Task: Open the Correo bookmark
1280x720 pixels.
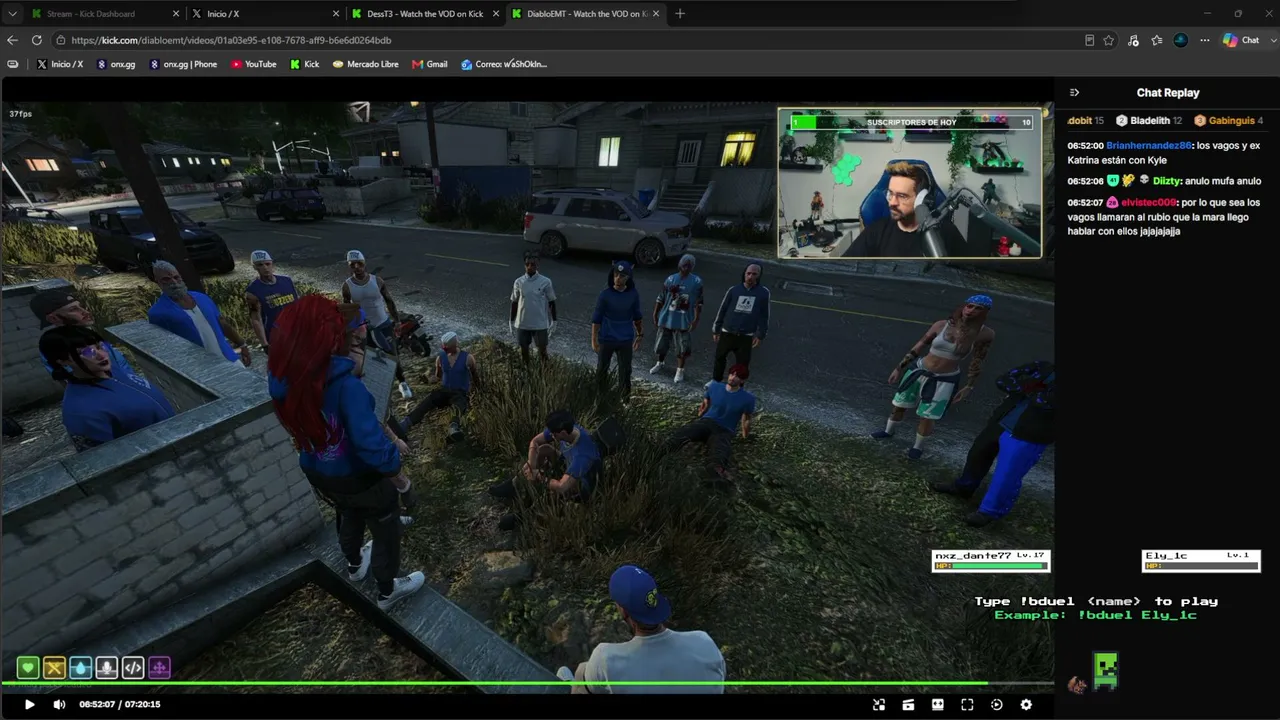Action: click(x=504, y=64)
